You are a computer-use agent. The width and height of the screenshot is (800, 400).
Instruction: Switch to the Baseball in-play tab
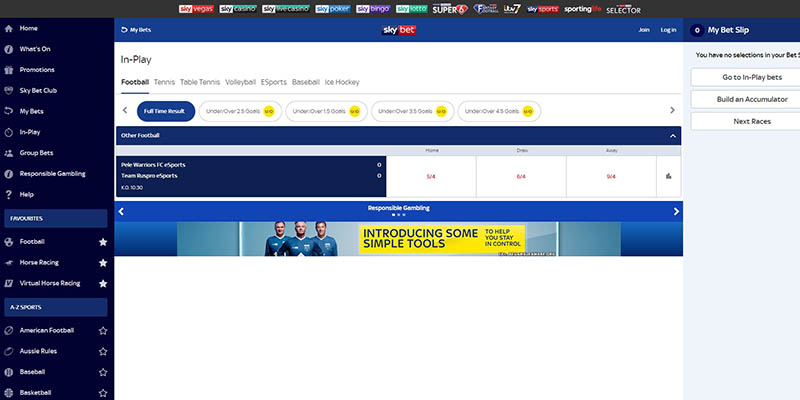pos(306,82)
